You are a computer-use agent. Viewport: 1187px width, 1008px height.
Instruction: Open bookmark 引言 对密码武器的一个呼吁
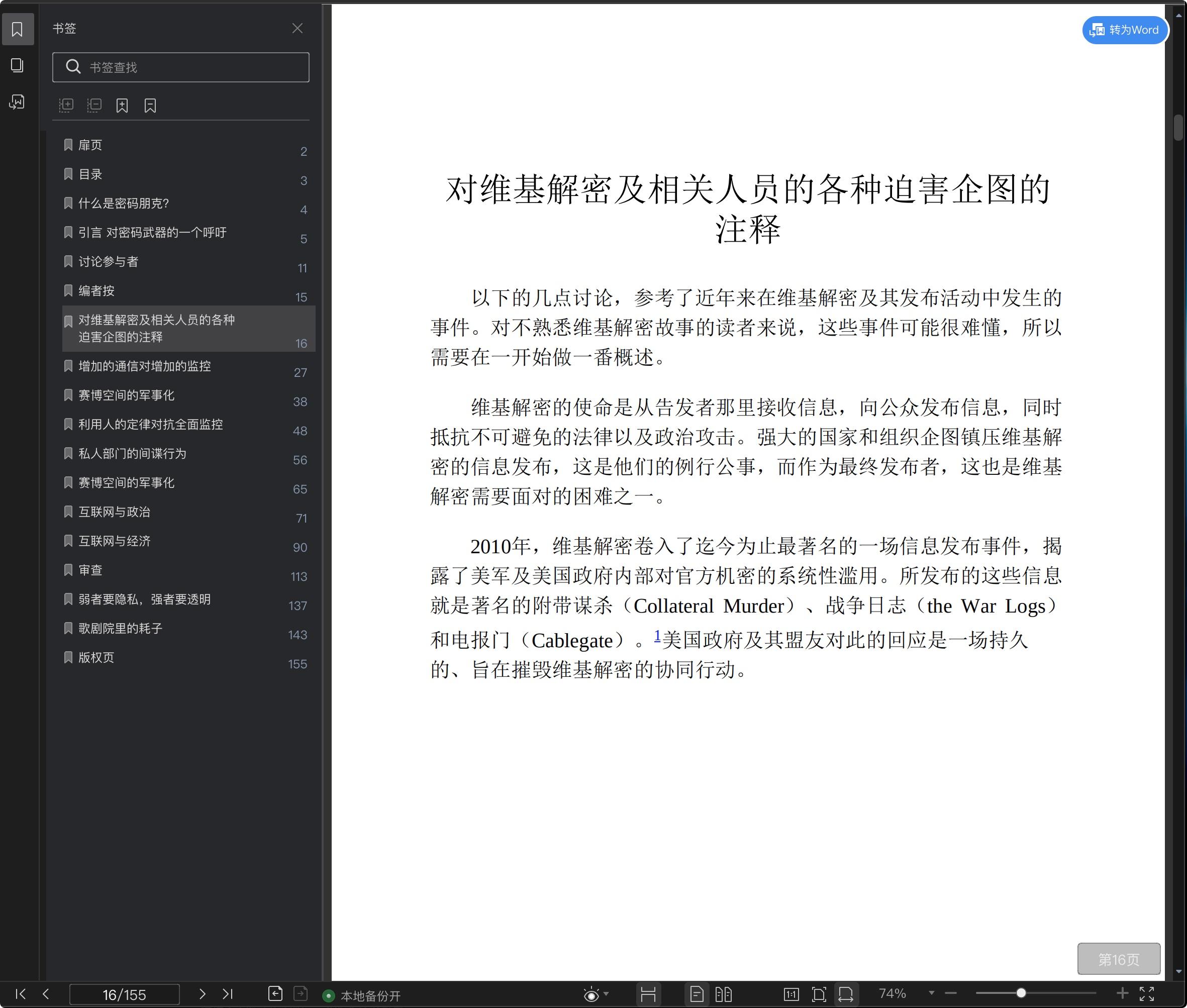(188, 233)
